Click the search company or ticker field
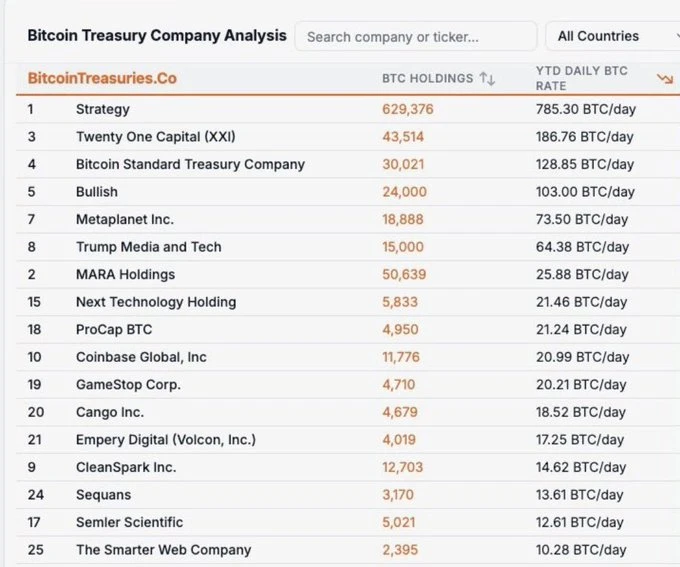Viewport: 680px width, 567px height. point(415,37)
